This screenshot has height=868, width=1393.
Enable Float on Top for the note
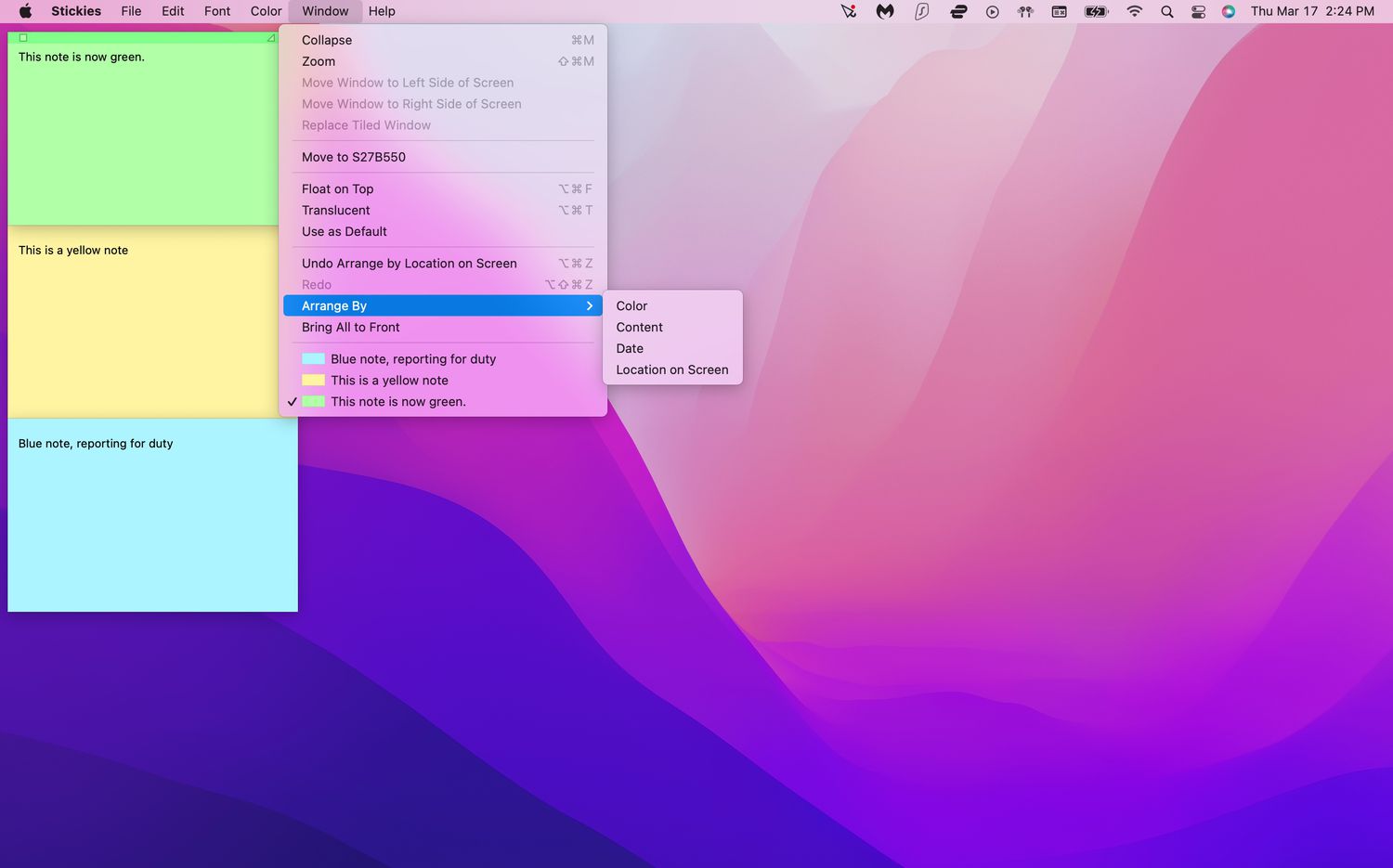tap(337, 188)
